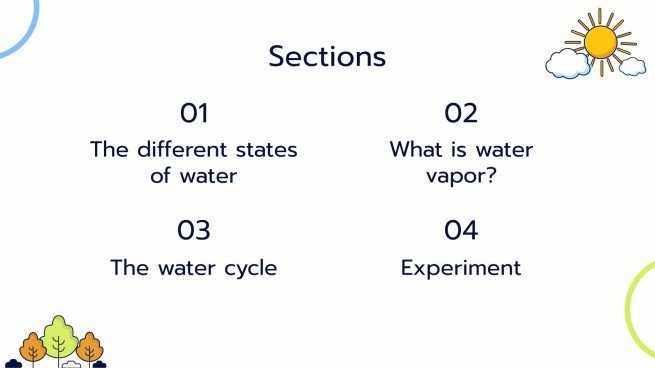The height and width of the screenshot is (368, 655).
Task: Click the small cloud right of sun
Action: point(632,66)
